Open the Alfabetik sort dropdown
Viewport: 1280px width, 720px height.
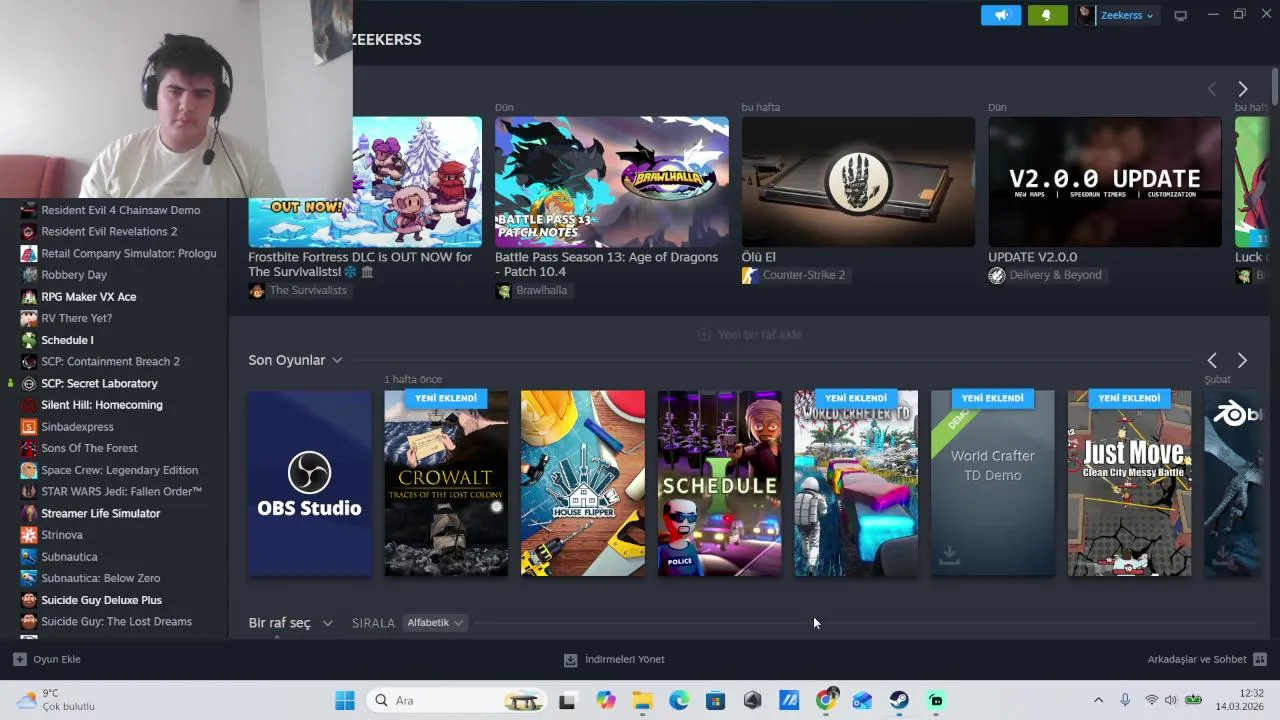pos(435,623)
